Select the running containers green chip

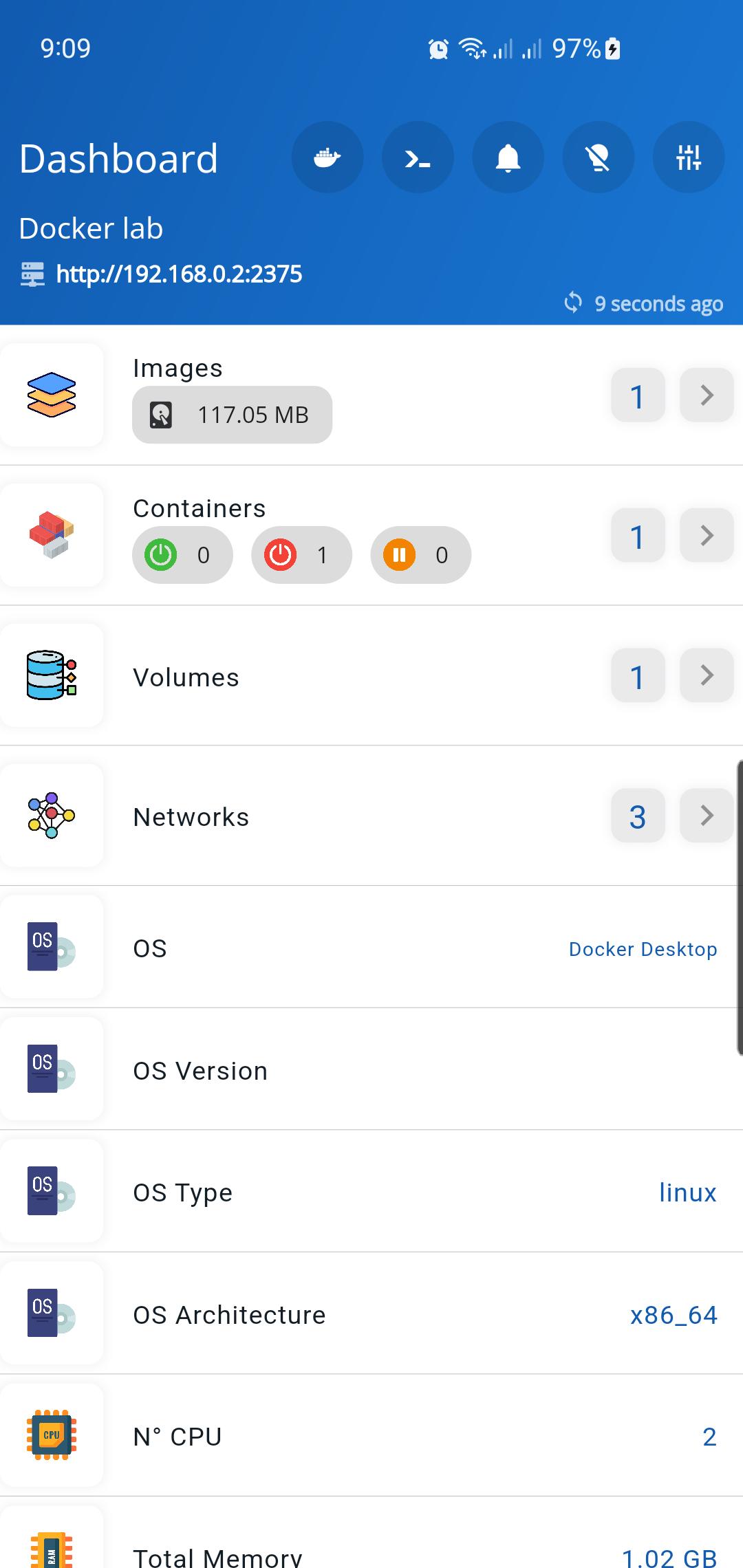tap(182, 555)
